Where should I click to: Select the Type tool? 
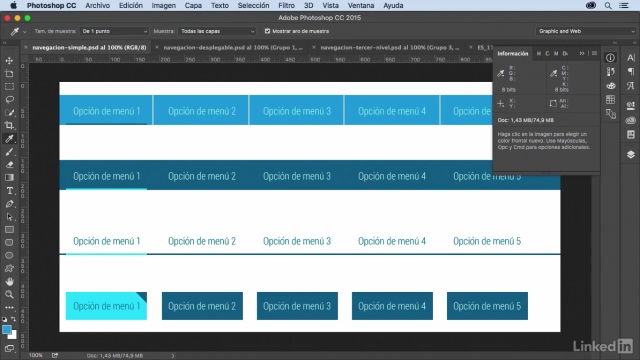9,191
